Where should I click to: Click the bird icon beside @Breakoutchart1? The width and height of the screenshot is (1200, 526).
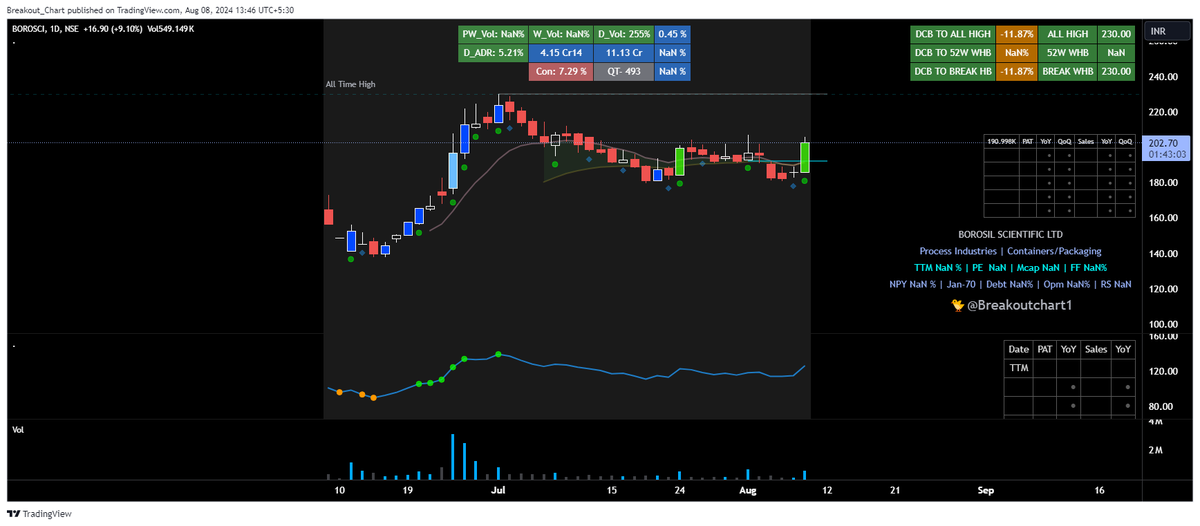957,304
